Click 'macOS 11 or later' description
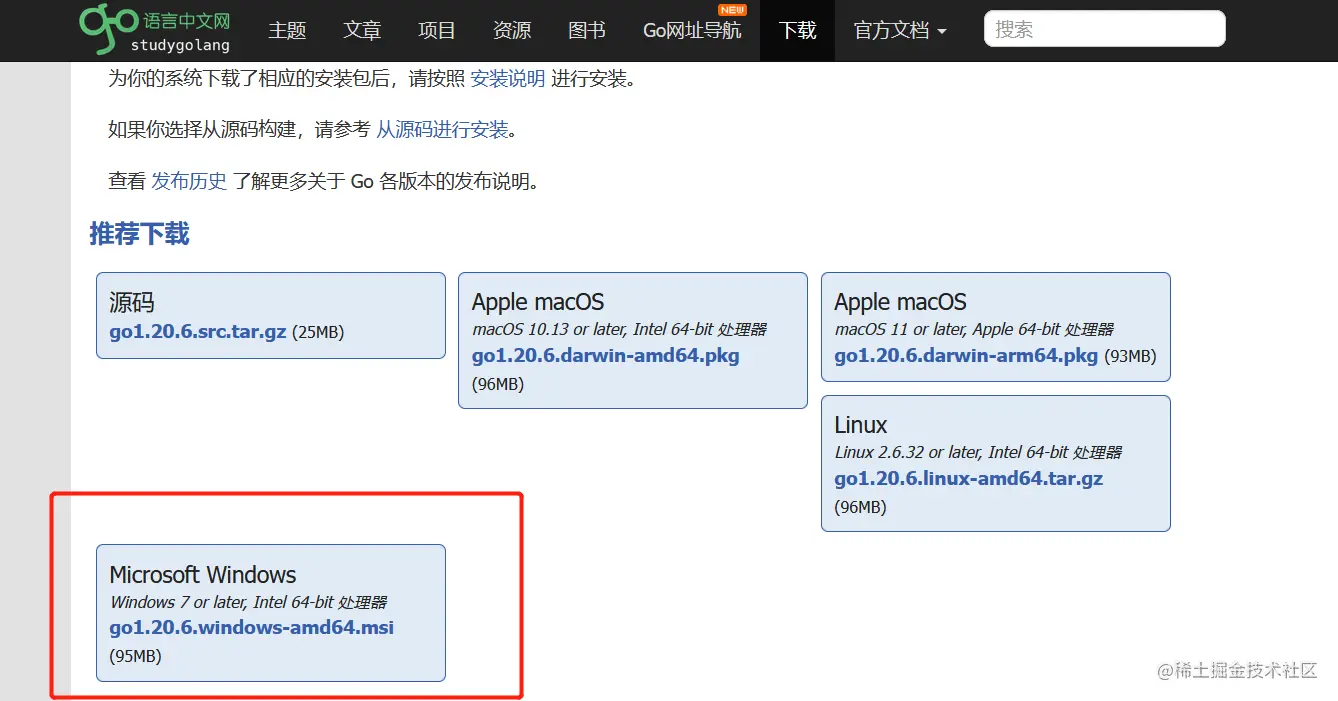Image resolution: width=1338 pixels, height=701 pixels. point(974,329)
